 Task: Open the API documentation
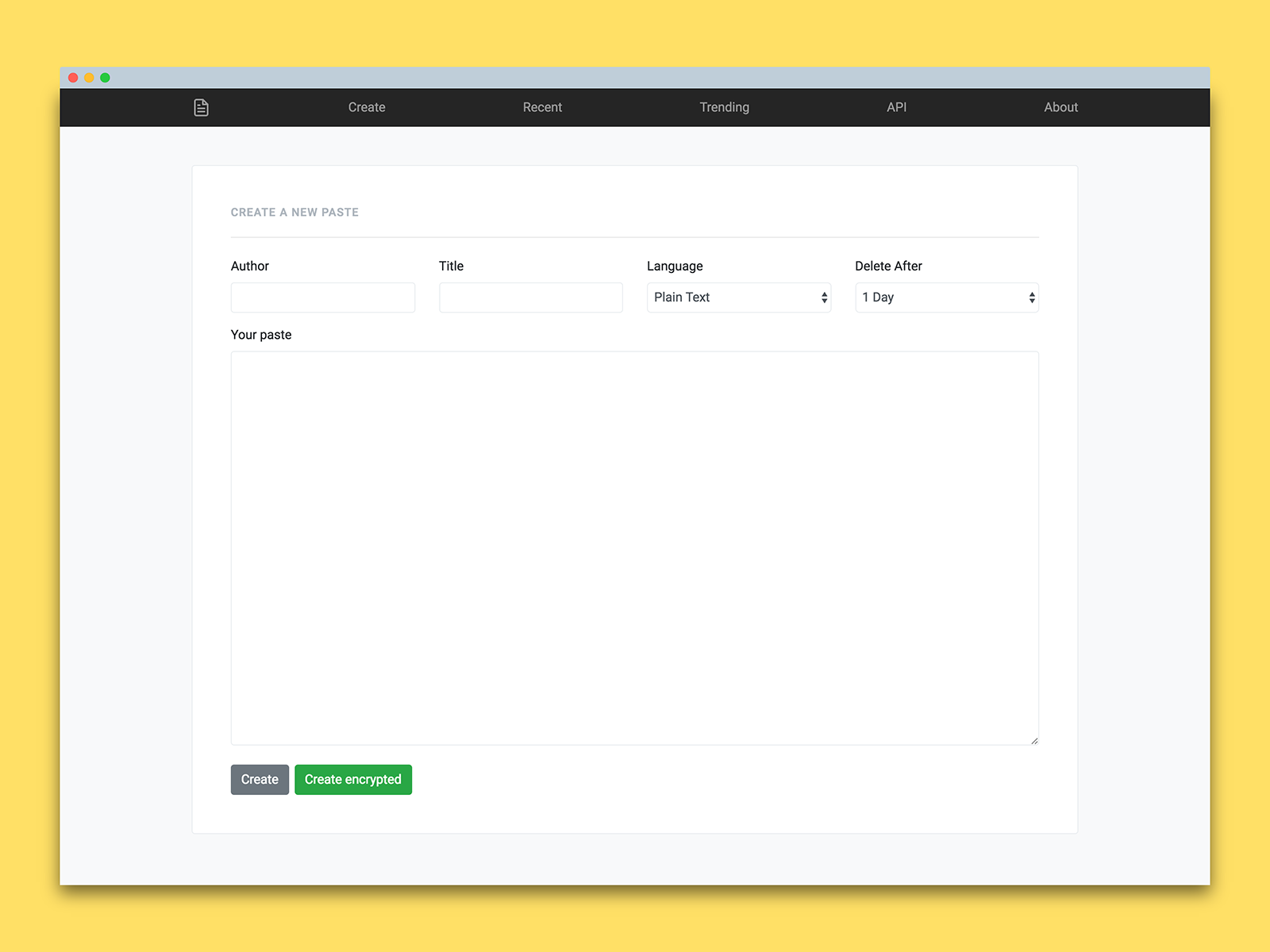[896, 107]
